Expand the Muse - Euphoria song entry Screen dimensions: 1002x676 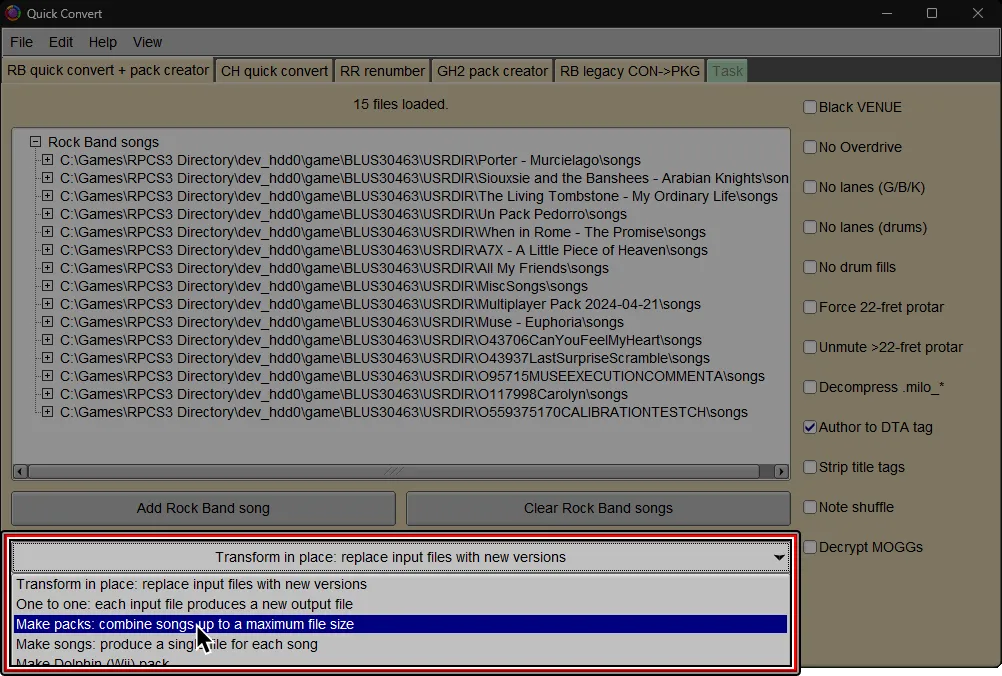tap(47, 322)
